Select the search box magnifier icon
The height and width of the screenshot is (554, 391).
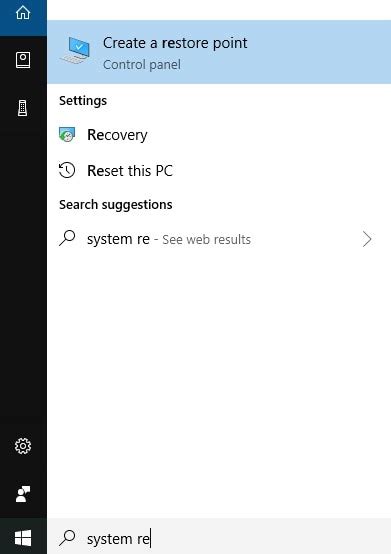tap(67, 538)
